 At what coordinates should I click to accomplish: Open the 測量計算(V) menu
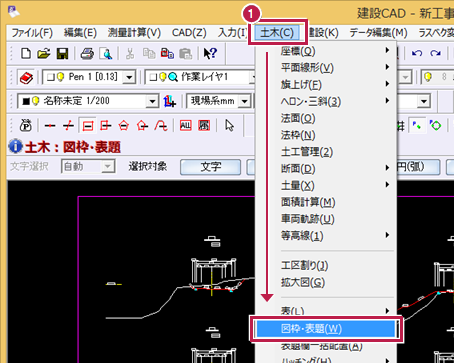pyautogui.click(x=134, y=33)
